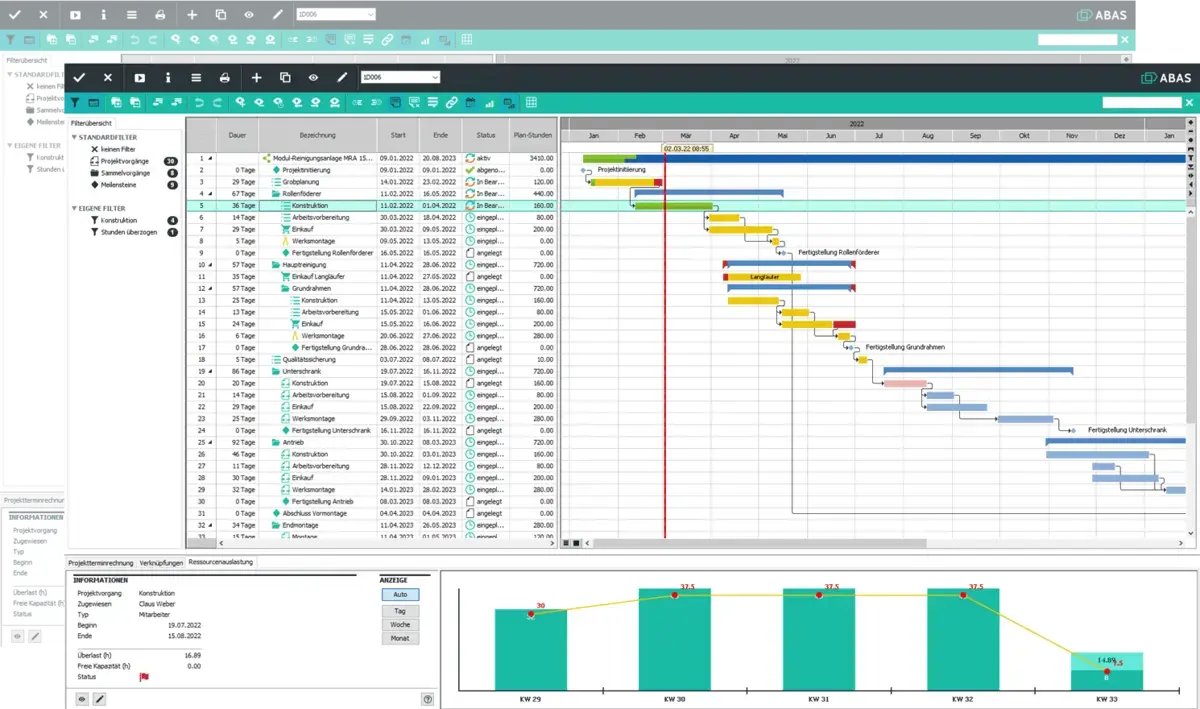Viewport: 1200px width, 709px height.
Task: Click the Undo arrow icon
Action: [x=197, y=102]
